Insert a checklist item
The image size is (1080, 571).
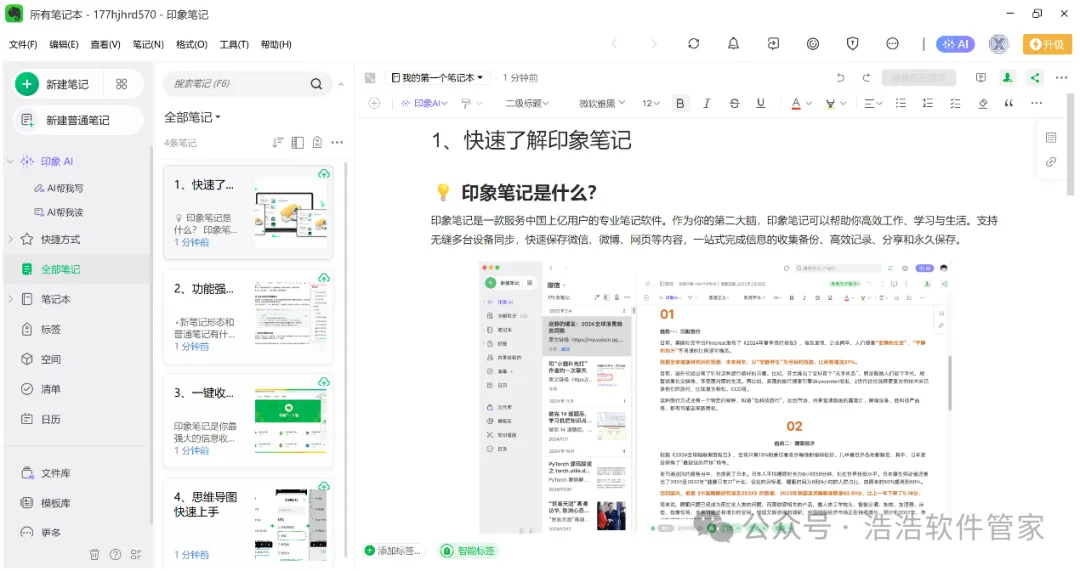955,103
